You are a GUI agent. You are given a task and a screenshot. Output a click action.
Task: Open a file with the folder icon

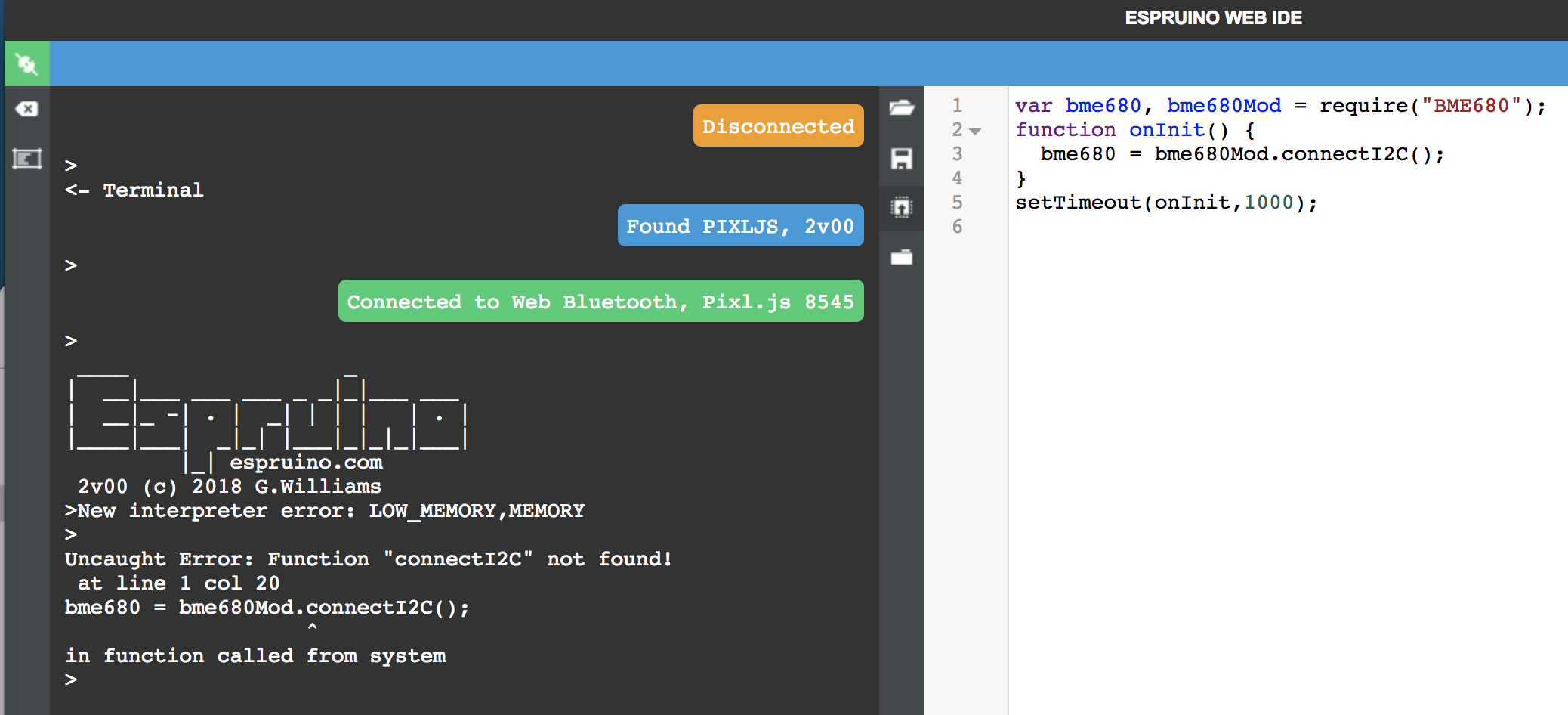(x=902, y=108)
